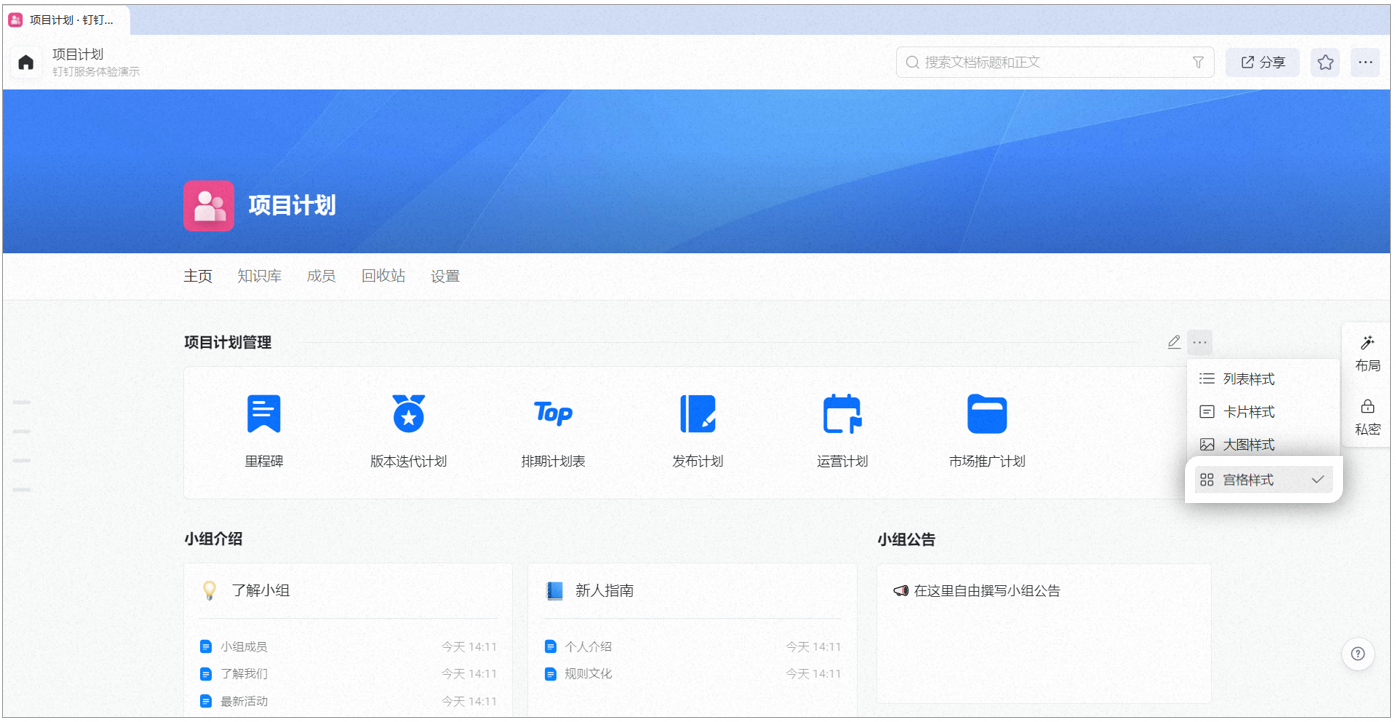Open the 规则文化 document link
The image size is (1396, 722).
pos(588,674)
